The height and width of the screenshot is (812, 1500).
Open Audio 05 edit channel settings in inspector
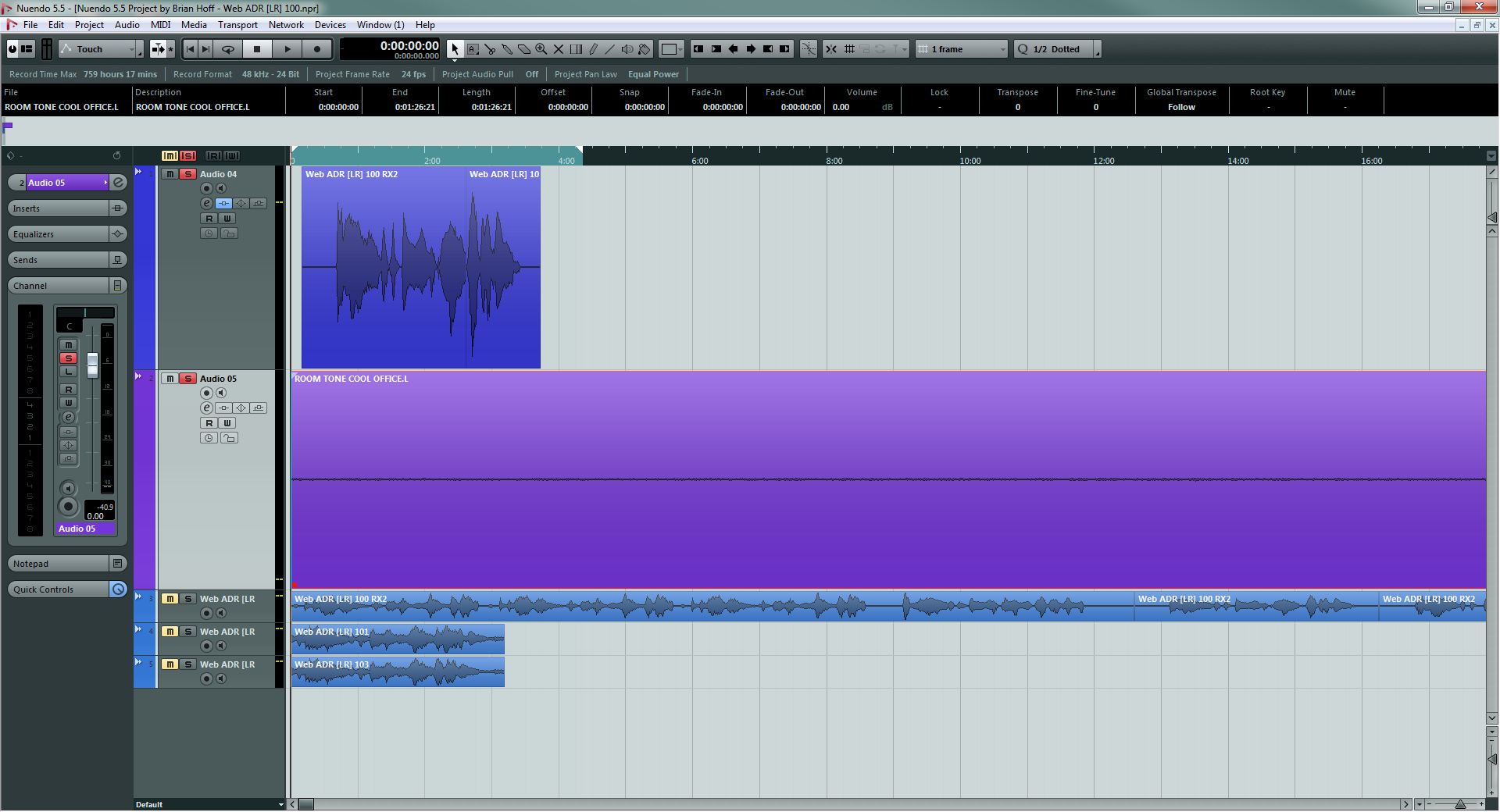119,183
